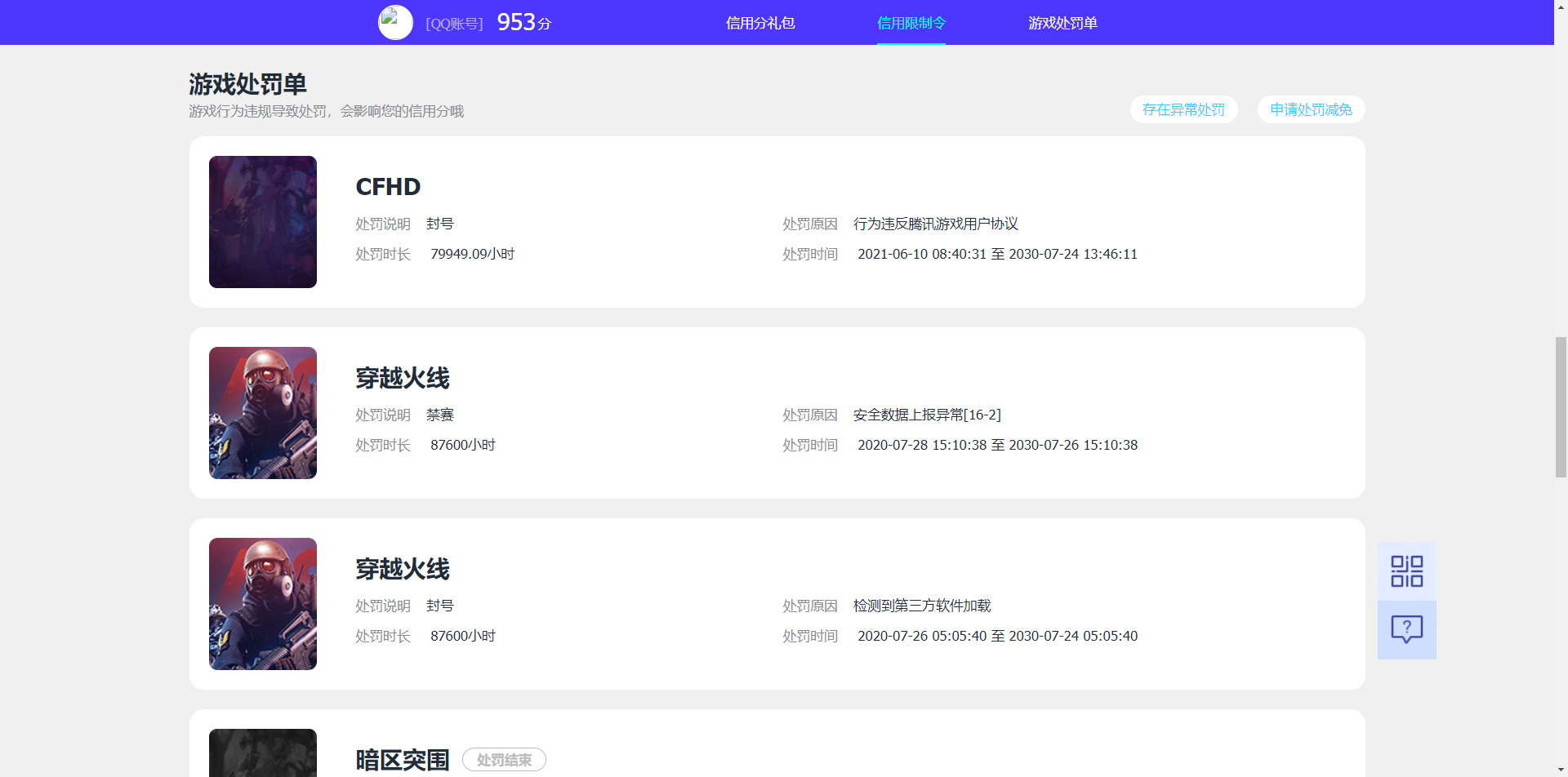1568x777 pixels.
Task: Click the 禁赛 penalty description
Action: [x=440, y=415]
